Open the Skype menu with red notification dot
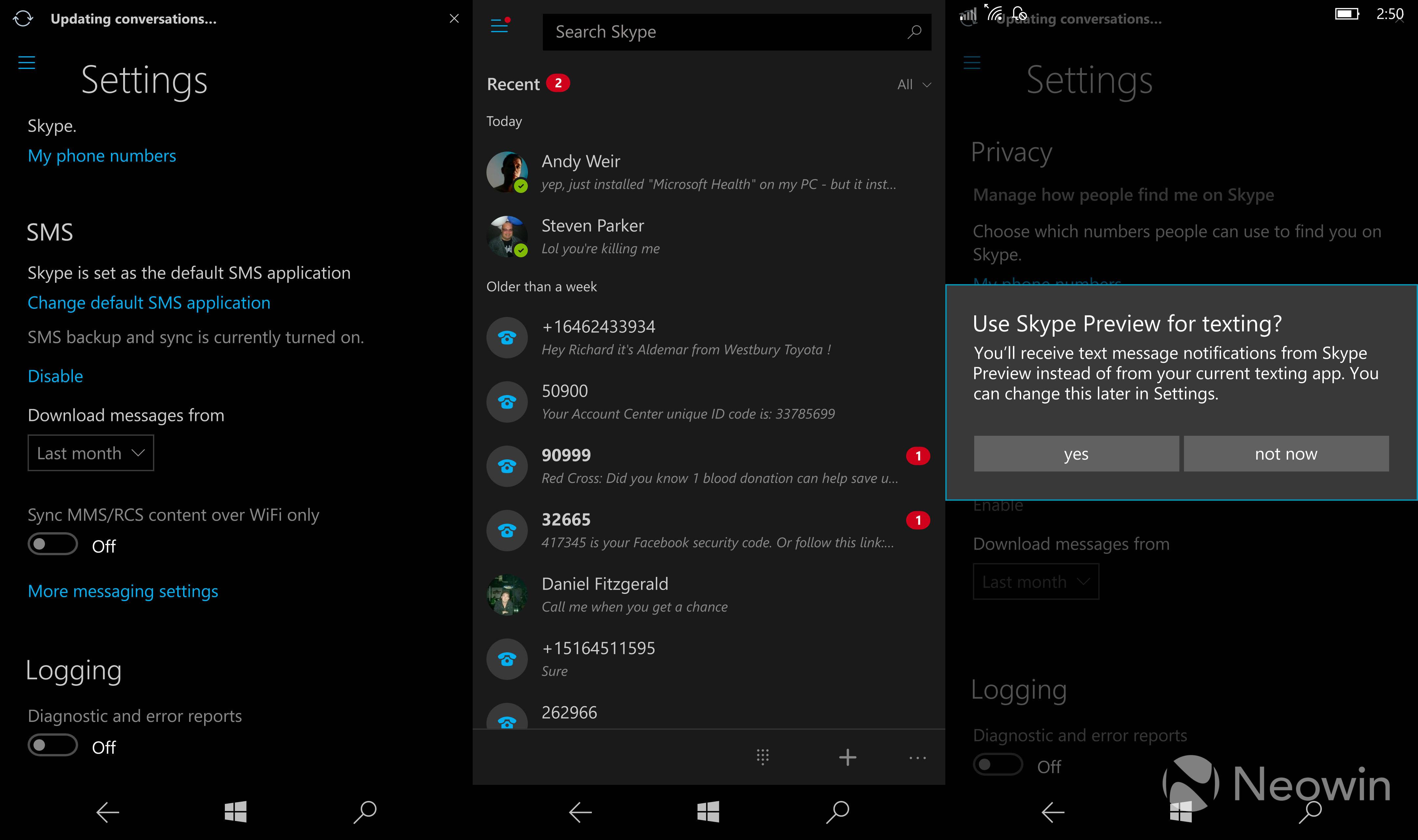The width and height of the screenshot is (1418, 840). (x=500, y=26)
